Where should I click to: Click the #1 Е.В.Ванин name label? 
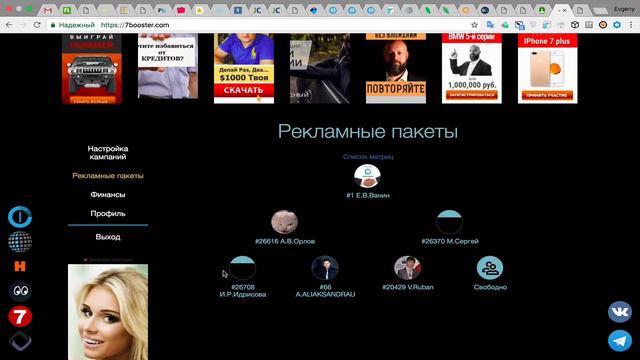[368, 196]
